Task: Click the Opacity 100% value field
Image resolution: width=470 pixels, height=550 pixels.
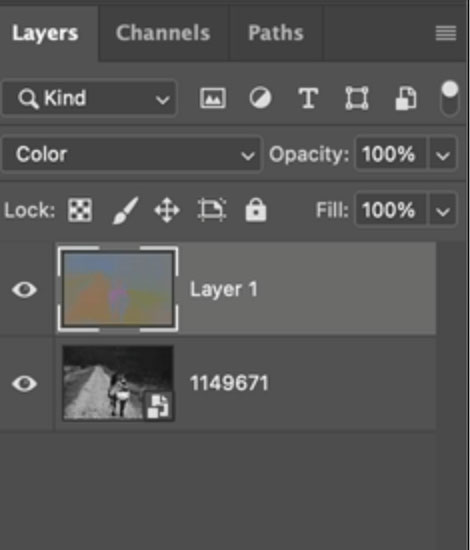Action: 391,154
